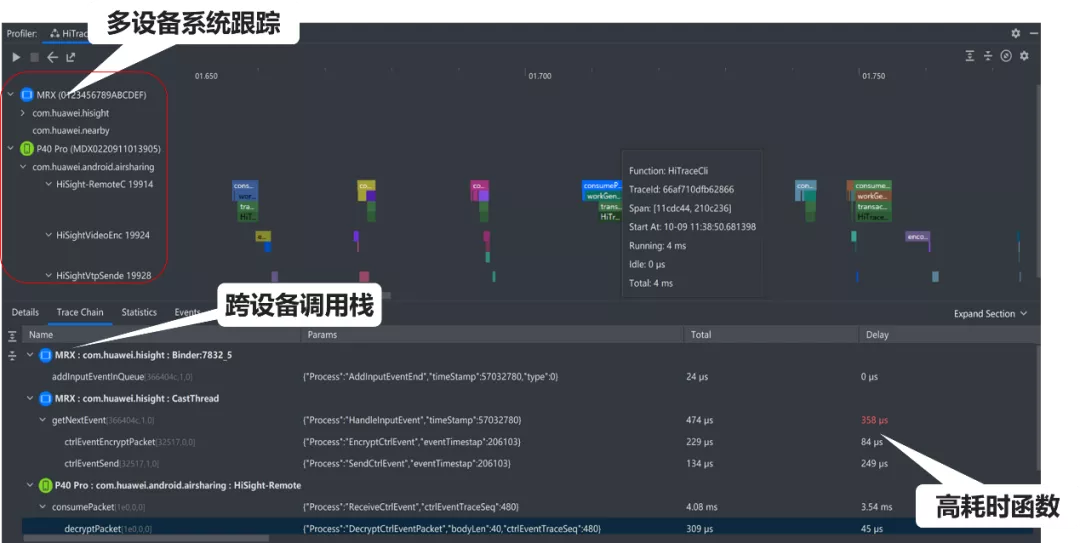Click the 24 µs total value

(696, 376)
